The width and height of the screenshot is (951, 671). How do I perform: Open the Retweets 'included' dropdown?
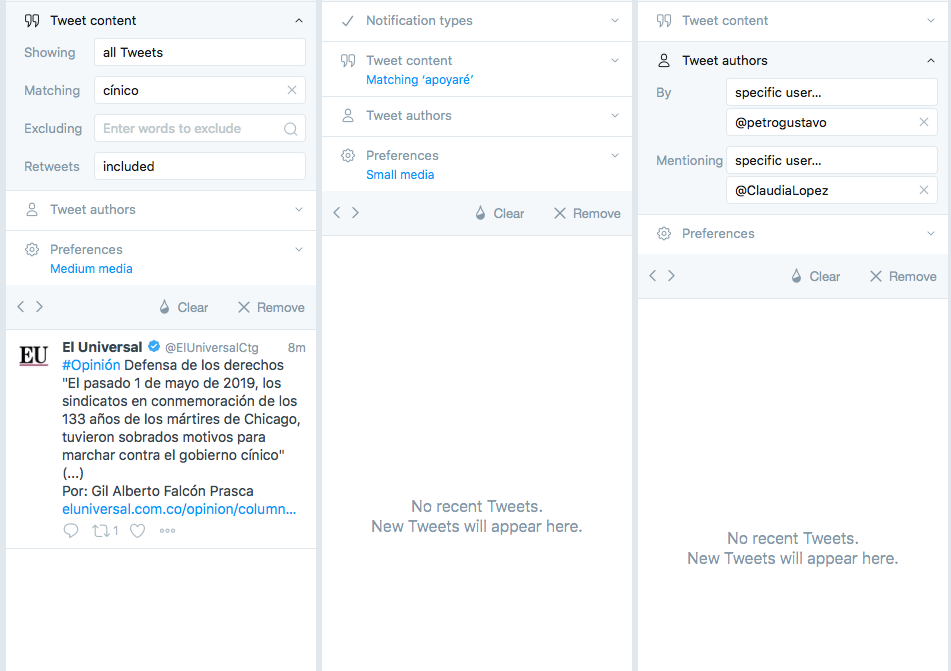pyautogui.click(x=200, y=166)
